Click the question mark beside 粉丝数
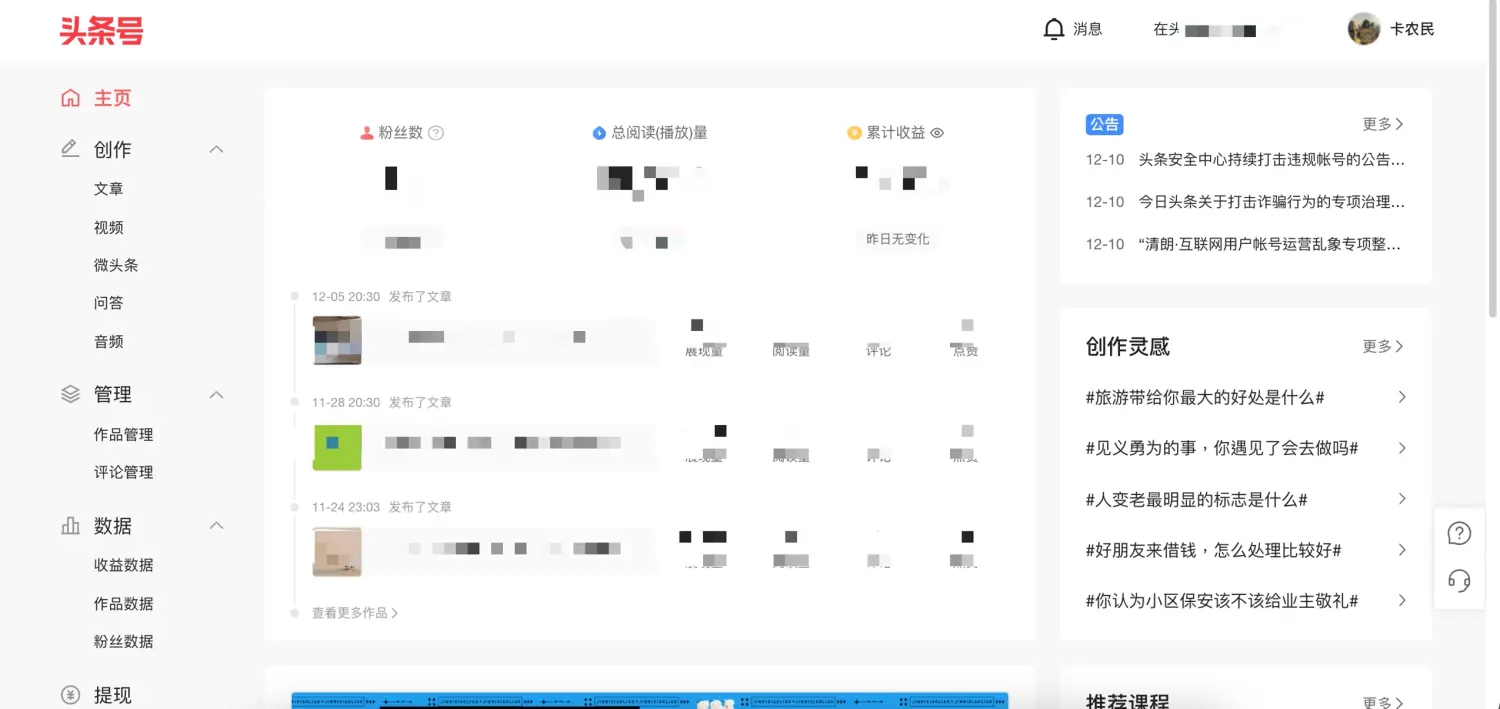Image resolution: width=1500 pixels, height=709 pixels. [436, 133]
